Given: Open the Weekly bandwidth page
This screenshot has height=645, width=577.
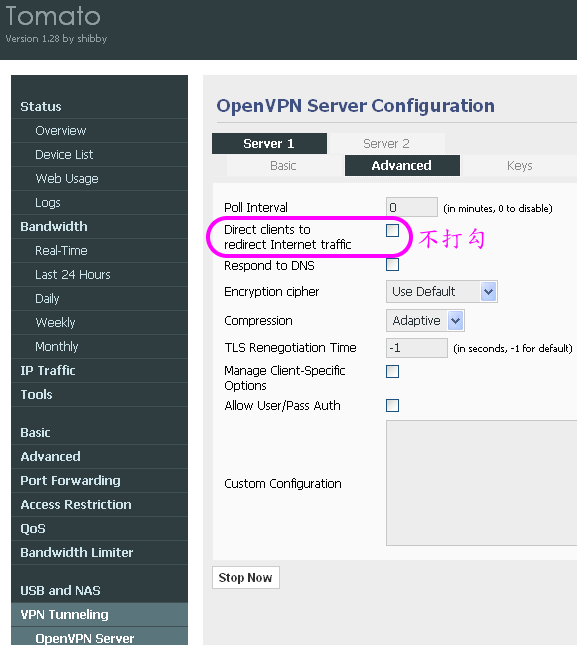Looking at the screenshot, I should click(100, 322).
